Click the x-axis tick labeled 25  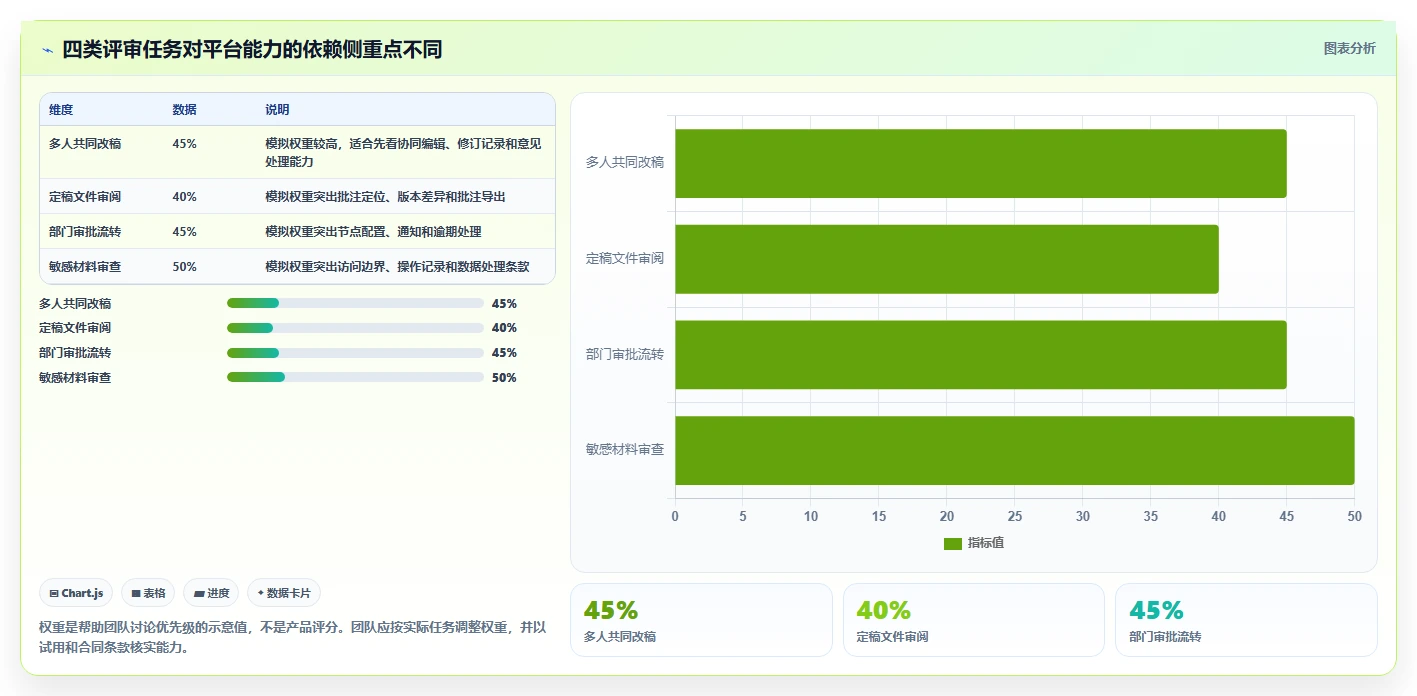coord(1015,517)
